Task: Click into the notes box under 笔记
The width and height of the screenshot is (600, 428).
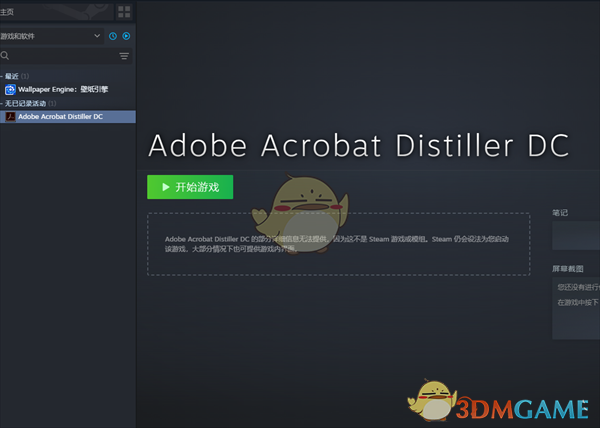Action: coord(576,236)
